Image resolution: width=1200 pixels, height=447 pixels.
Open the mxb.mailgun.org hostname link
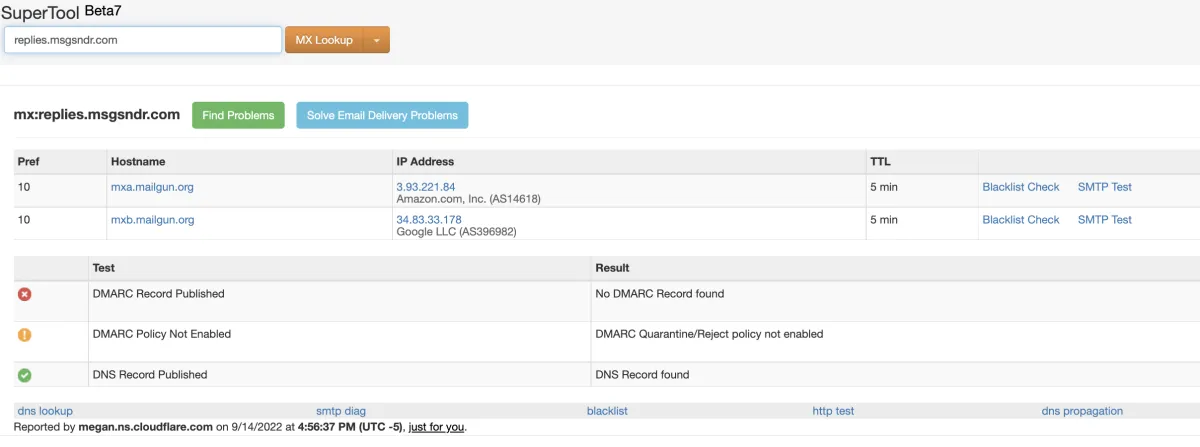(152, 220)
